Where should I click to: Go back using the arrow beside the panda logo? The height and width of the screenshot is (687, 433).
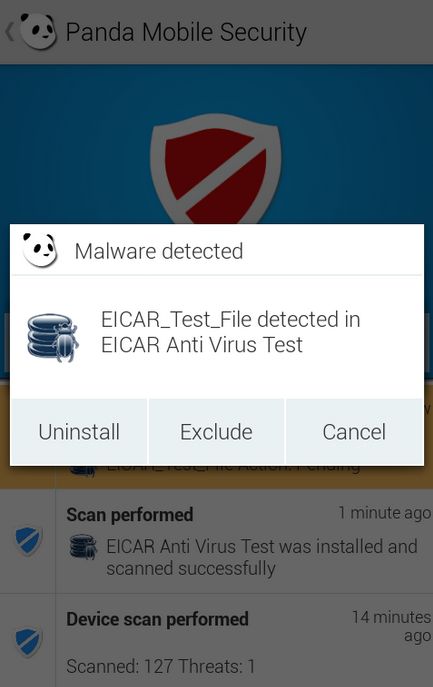click(x=10, y=32)
